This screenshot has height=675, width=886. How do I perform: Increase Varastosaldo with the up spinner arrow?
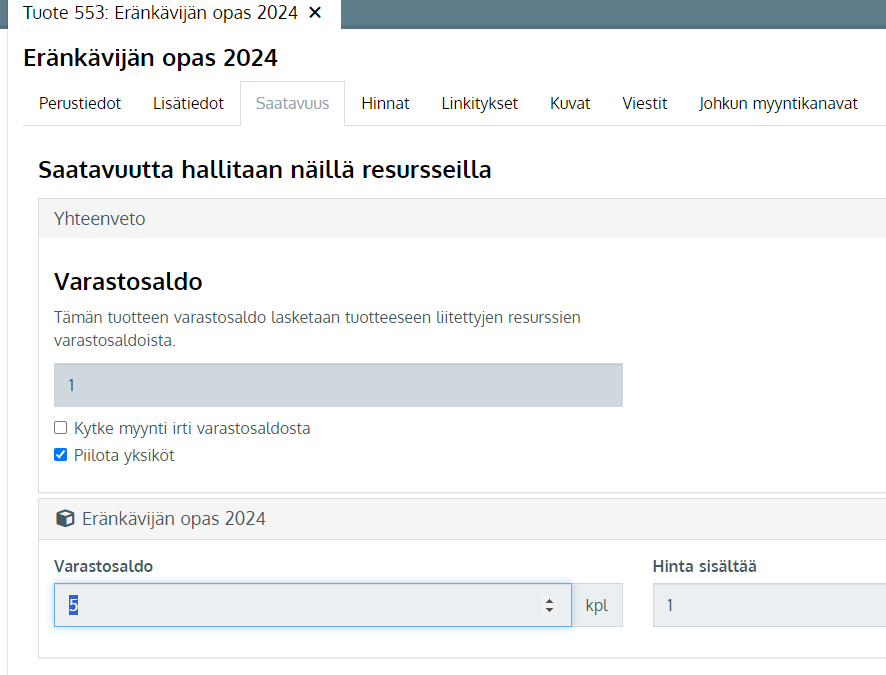pyautogui.click(x=549, y=600)
